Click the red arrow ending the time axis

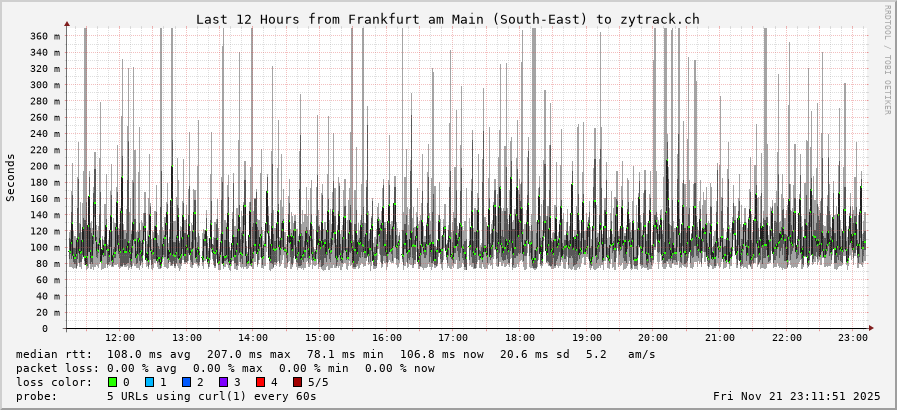tap(871, 328)
